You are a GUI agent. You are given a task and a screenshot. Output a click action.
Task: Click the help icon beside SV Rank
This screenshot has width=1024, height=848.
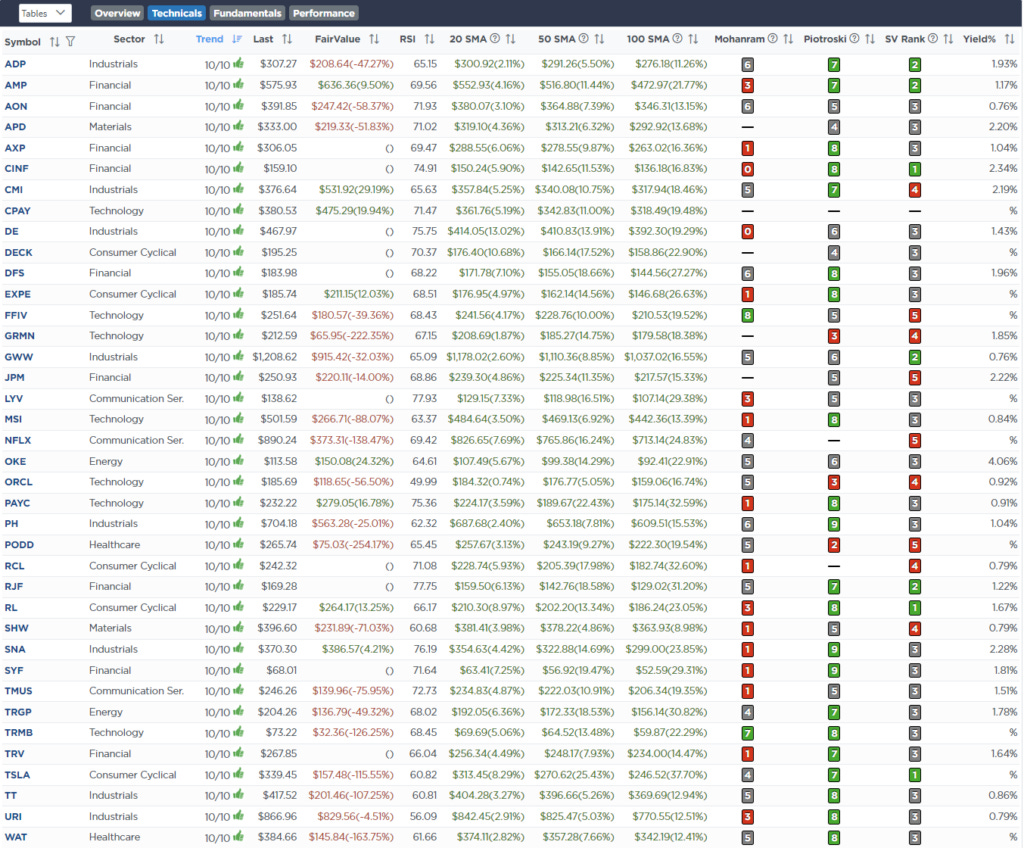935,42
